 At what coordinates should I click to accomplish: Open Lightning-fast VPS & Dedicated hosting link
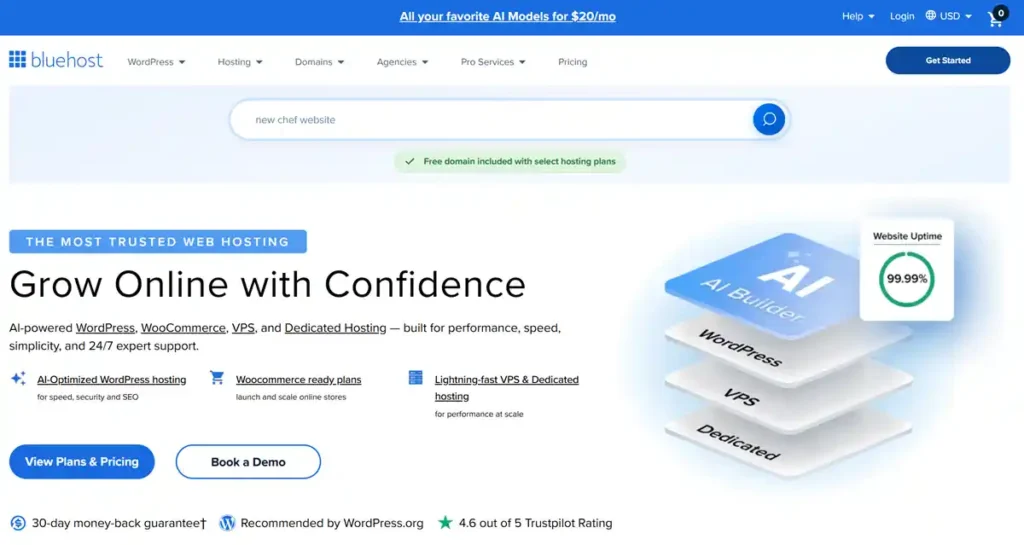[507, 388]
